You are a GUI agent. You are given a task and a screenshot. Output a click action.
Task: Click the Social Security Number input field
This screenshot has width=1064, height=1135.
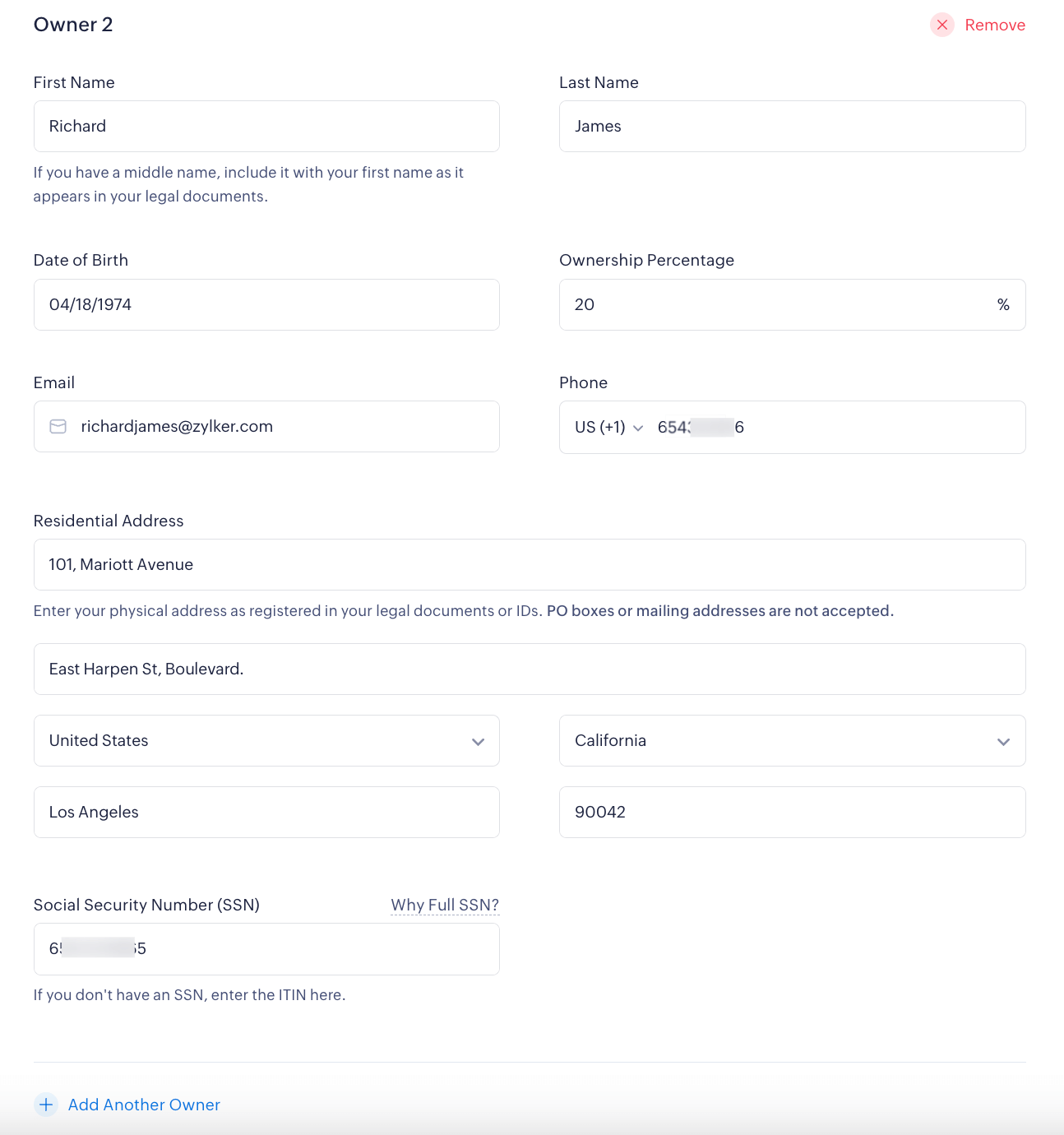click(x=266, y=948)
